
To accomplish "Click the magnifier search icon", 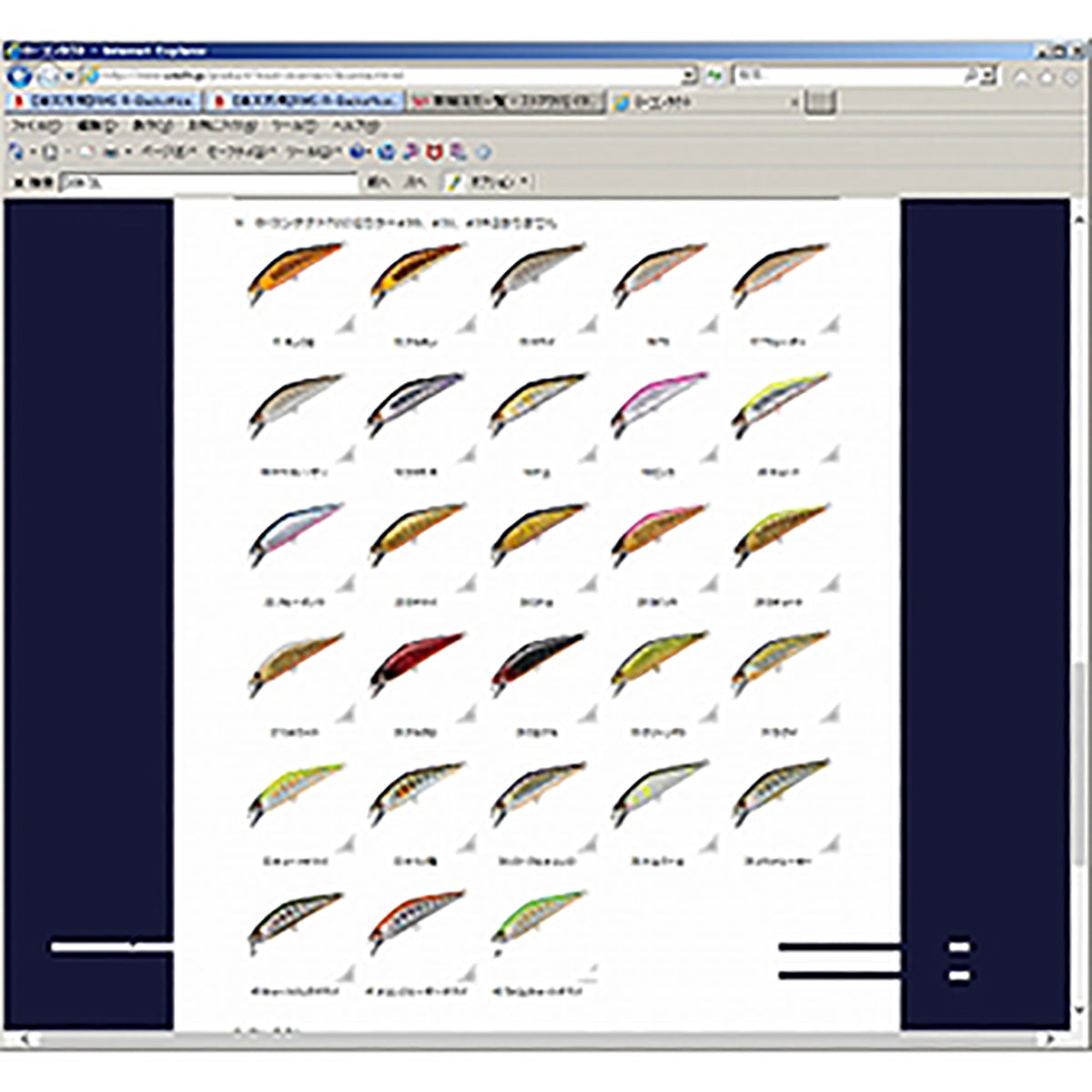I will (972, 76).
